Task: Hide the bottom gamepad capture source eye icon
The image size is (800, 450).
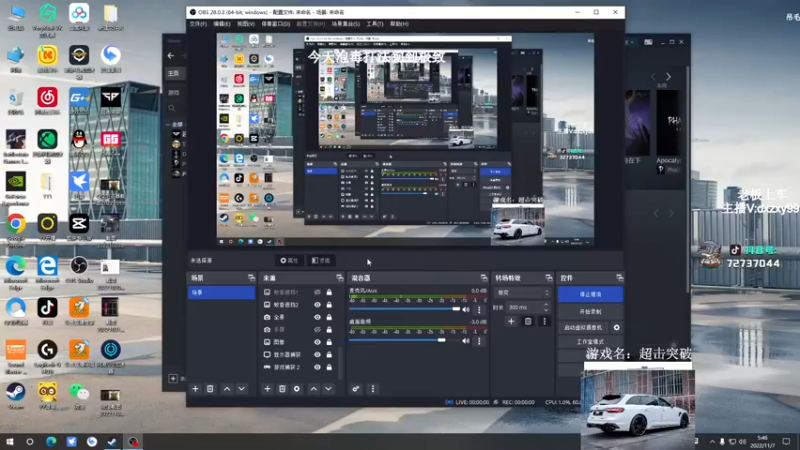Action: click(317, 367)
